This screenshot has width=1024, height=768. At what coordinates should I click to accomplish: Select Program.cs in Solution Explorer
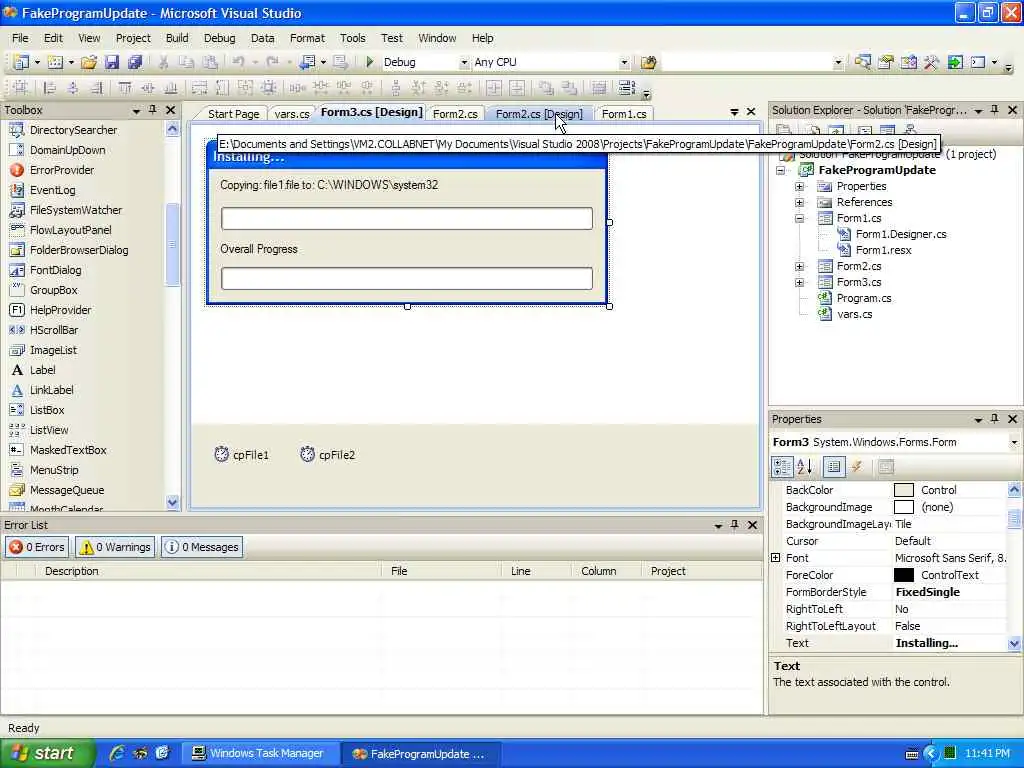click(x=863, y=298)
